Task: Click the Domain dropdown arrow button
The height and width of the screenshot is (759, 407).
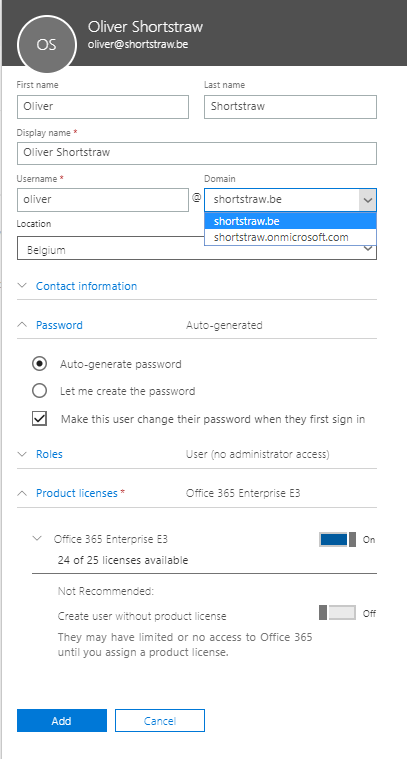Action: coord(367,200)
